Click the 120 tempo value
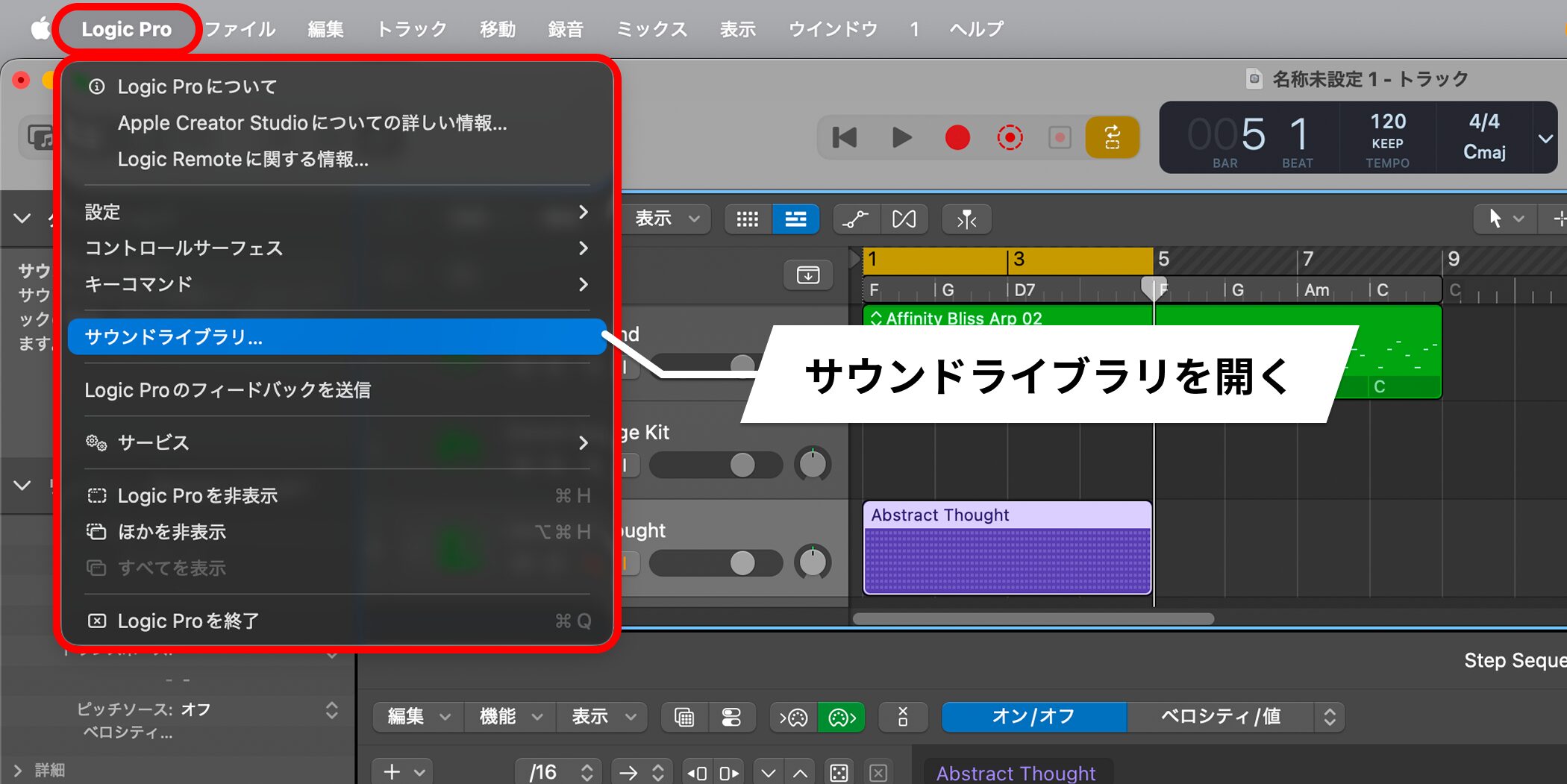The width and height of the screenshot is (1567, 784). tap(1388, 122)
